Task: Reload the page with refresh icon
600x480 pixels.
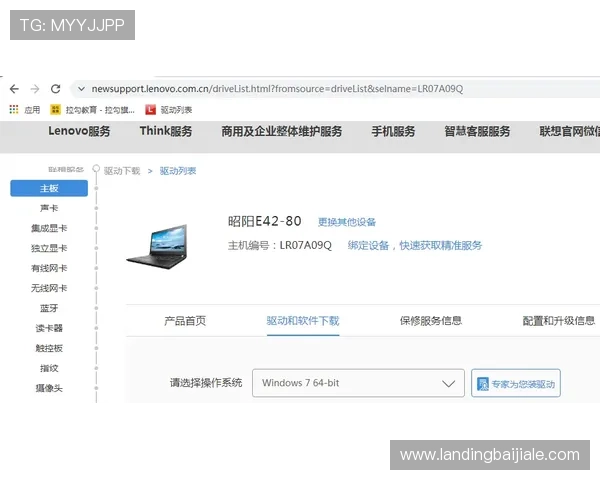Action: [55, 89]
